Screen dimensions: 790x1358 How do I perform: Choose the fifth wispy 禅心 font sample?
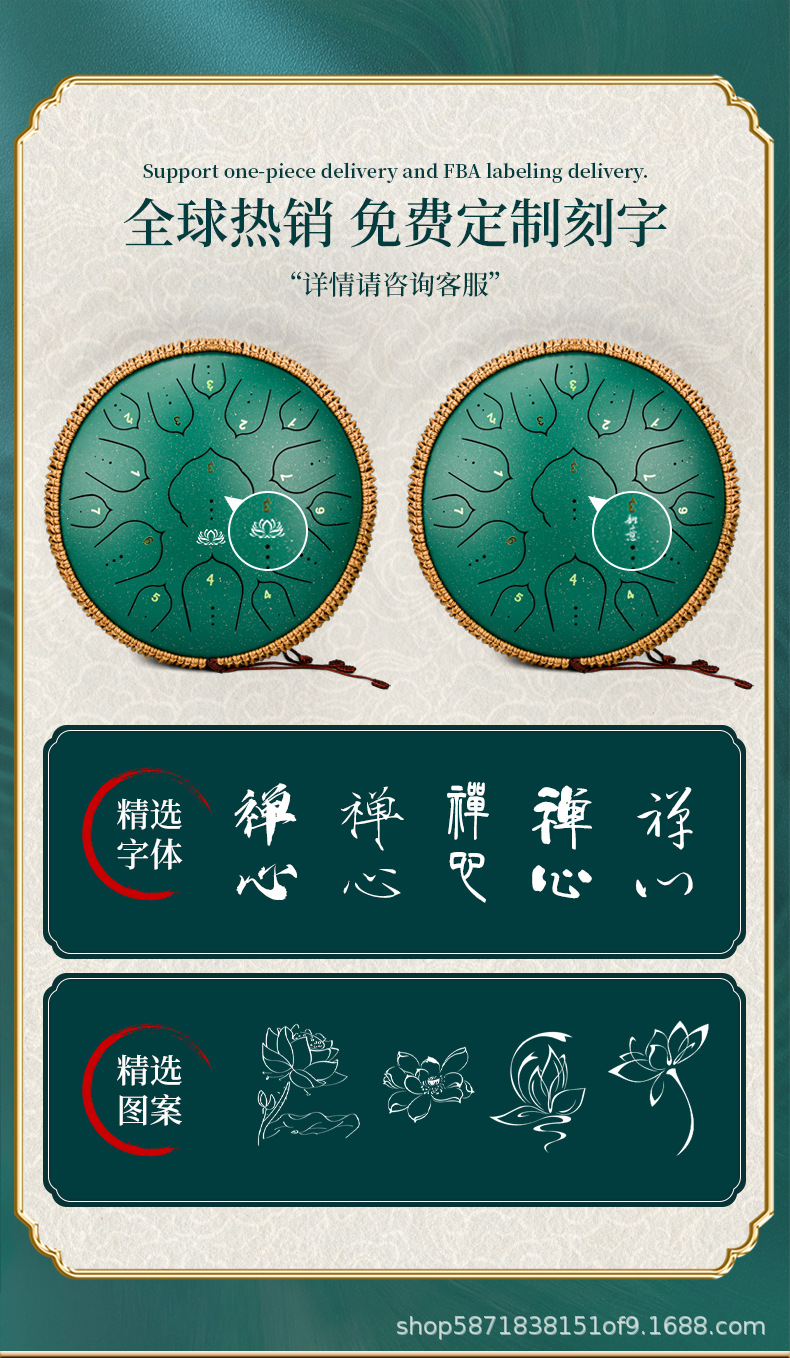pyautogui.click(x=665, y=842)
